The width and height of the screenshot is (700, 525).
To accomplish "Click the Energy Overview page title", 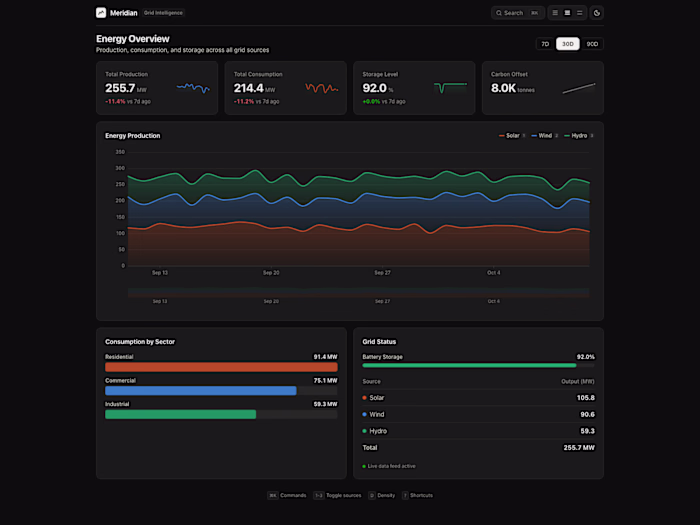I will (133, 39).
